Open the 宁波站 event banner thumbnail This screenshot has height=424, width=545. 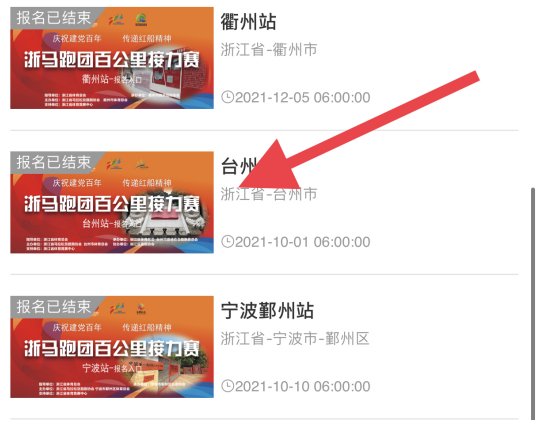tap(112, 347)
